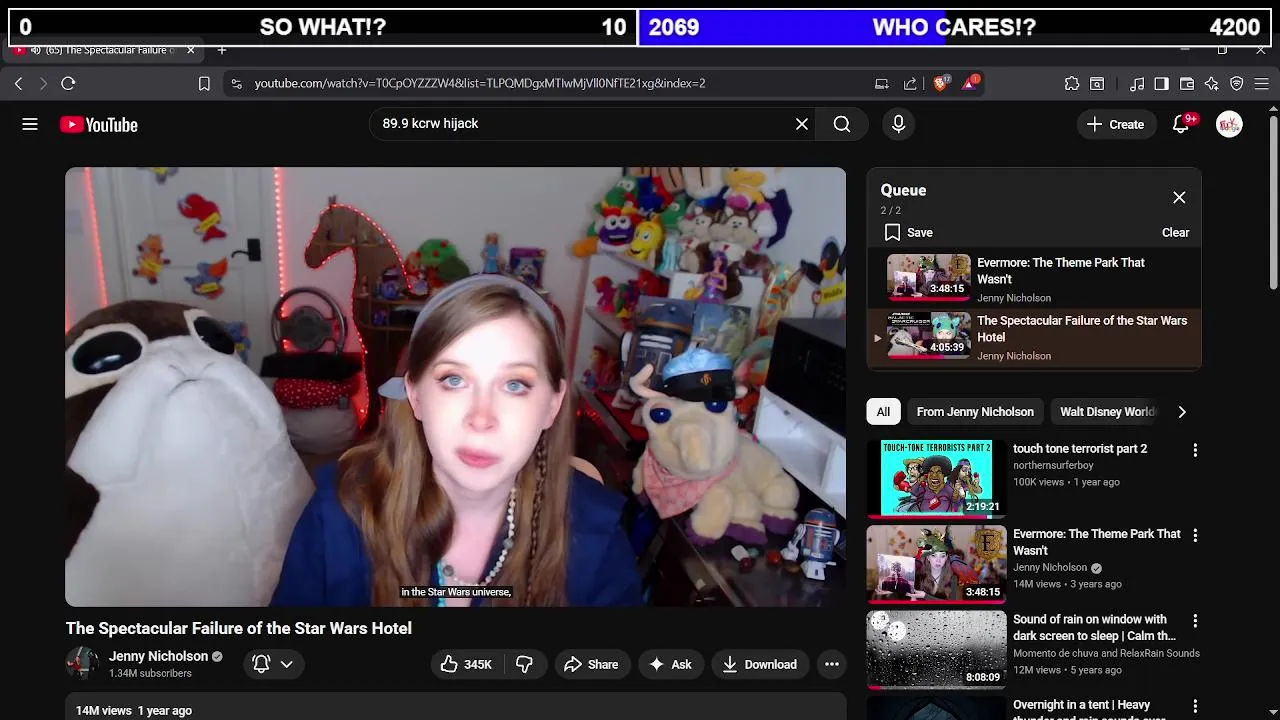The image size is (1280, 720).
Task: Go forward with the browser forward arrow
Action: pyautogui.click(x=42, y=84)
